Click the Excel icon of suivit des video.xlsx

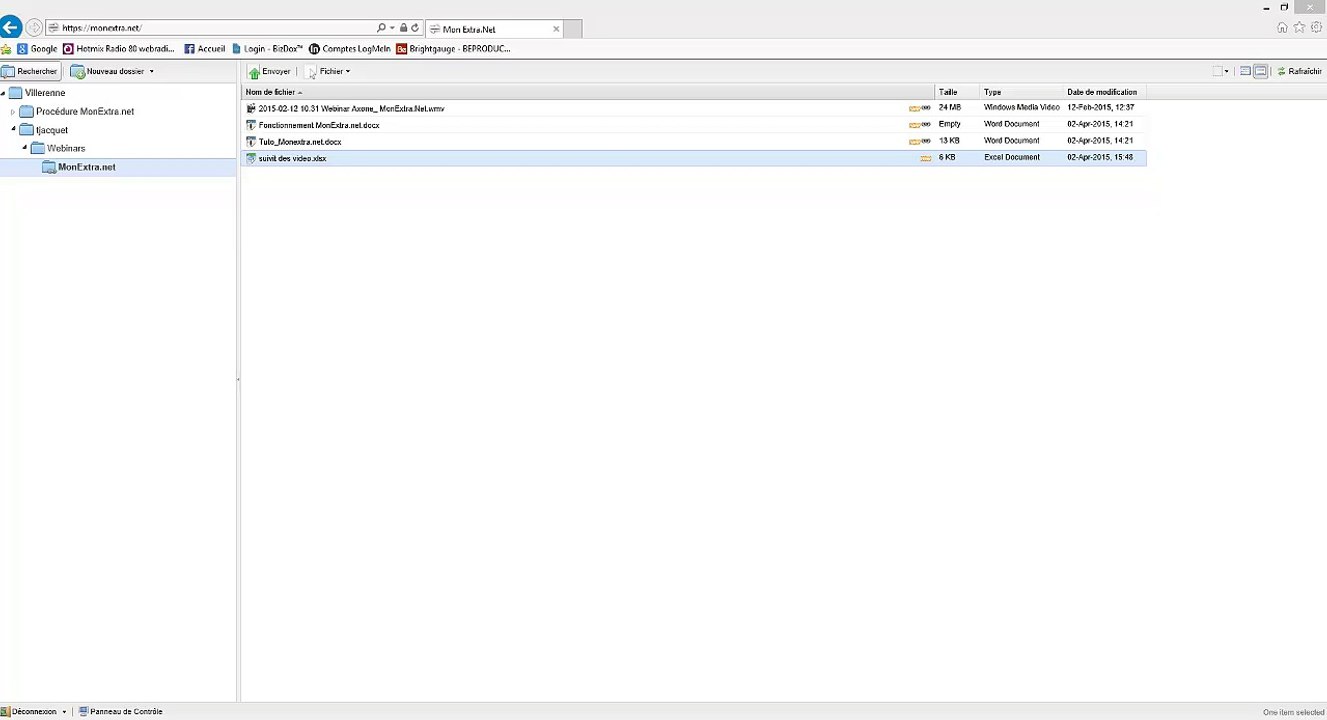[251, 158]
